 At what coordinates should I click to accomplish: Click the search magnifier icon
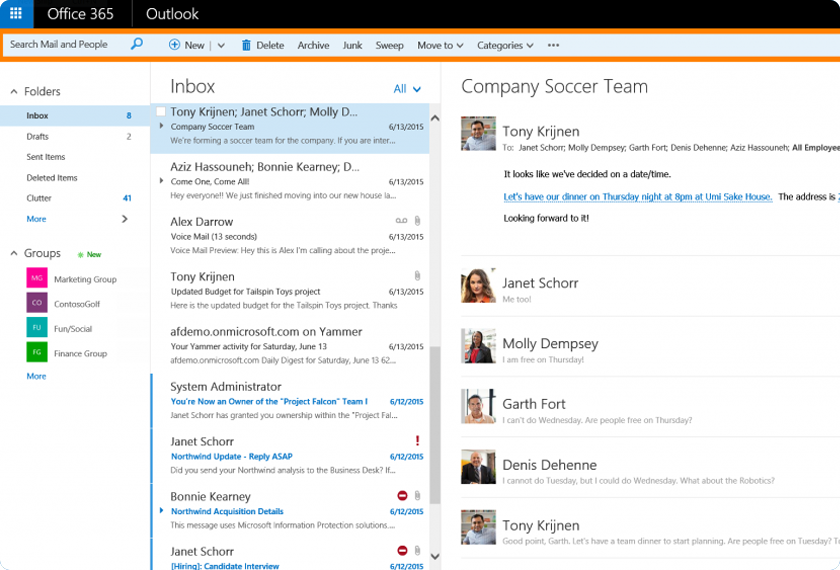point(137,44)
